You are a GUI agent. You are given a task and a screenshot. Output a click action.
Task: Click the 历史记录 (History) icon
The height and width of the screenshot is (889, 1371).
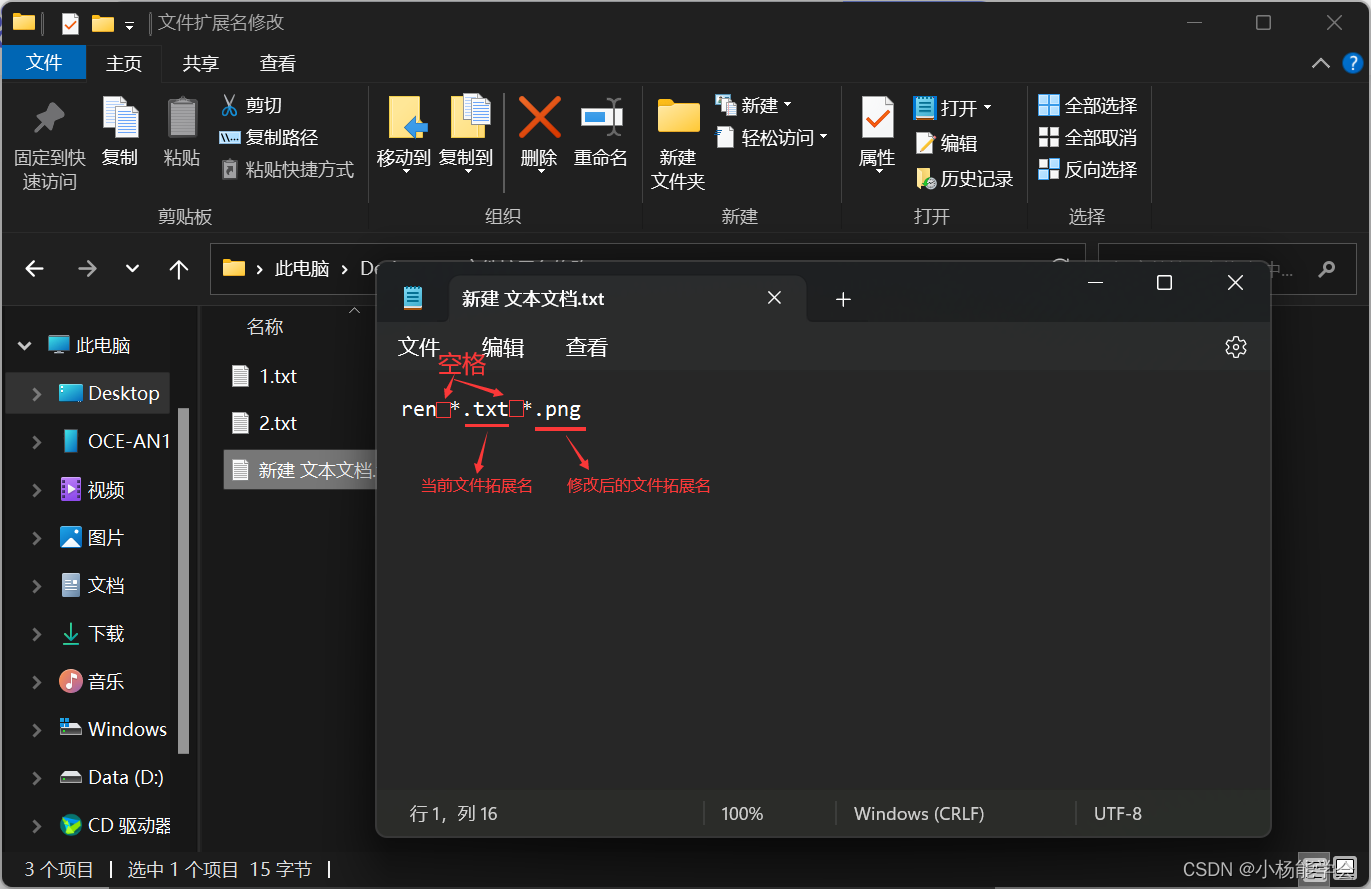[925, 178]
